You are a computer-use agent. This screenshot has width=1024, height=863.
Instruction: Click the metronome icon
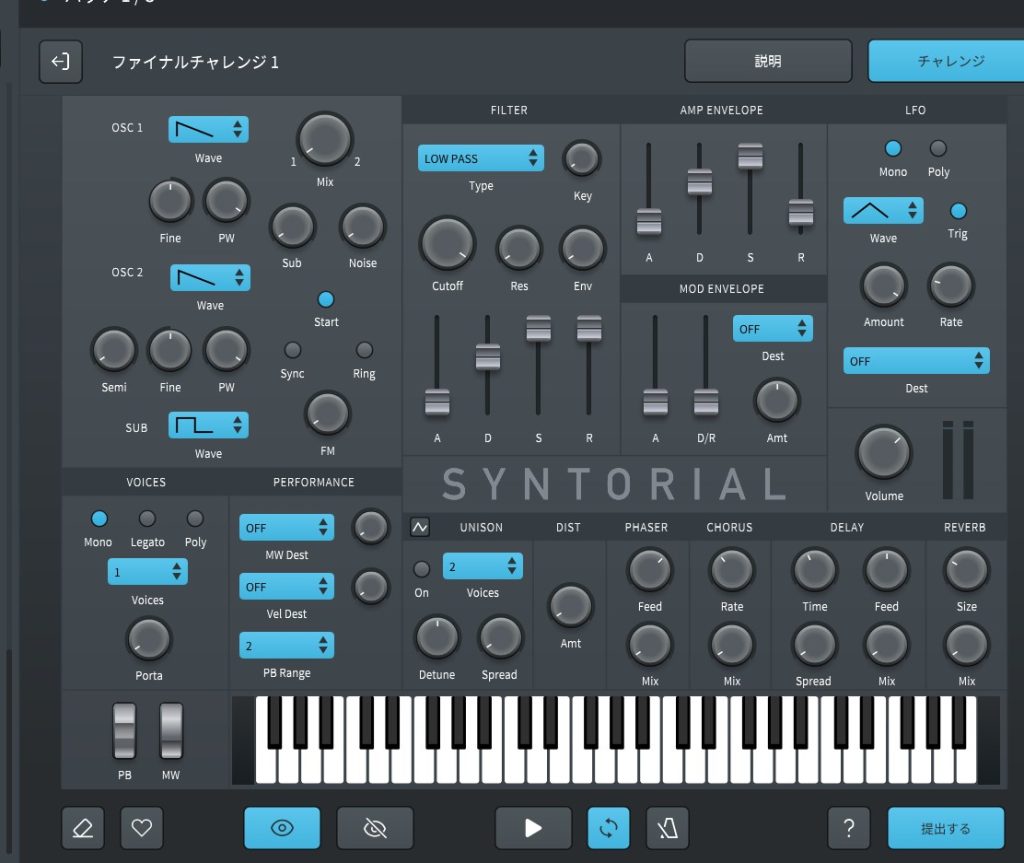[667, 828]
